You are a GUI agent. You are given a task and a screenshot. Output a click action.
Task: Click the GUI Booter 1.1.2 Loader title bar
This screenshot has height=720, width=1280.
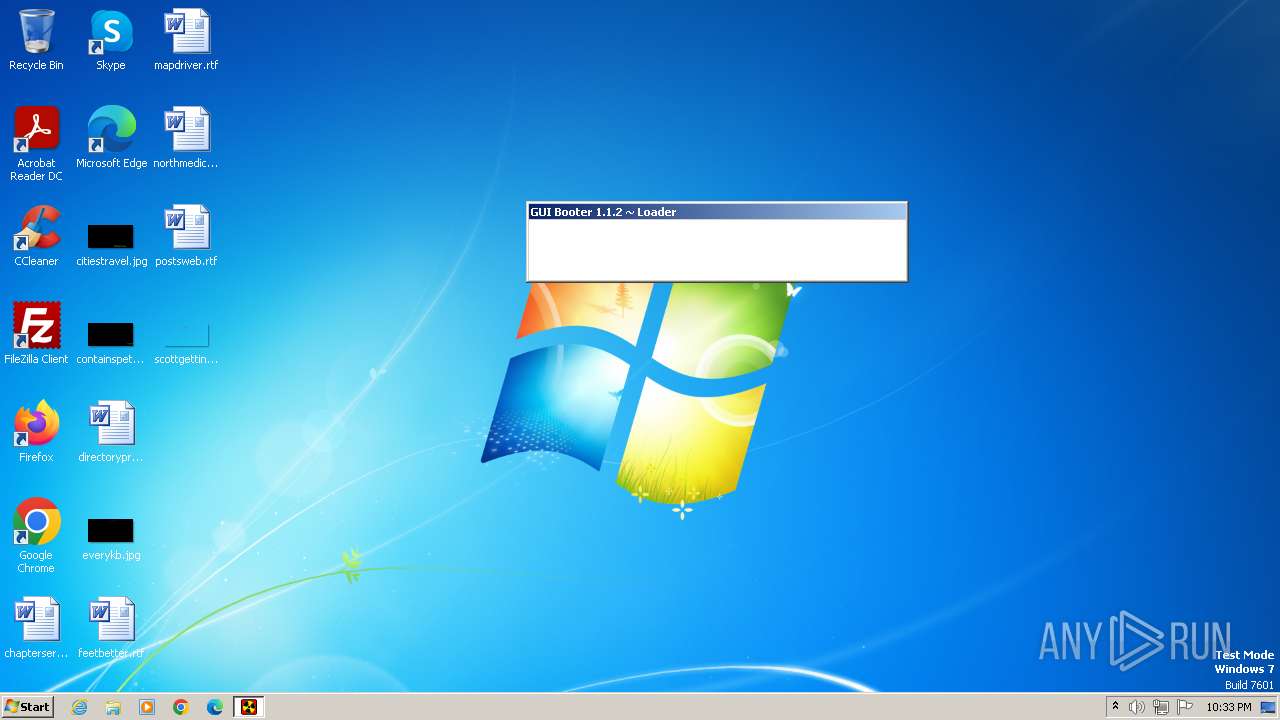[x=717, y=212]
